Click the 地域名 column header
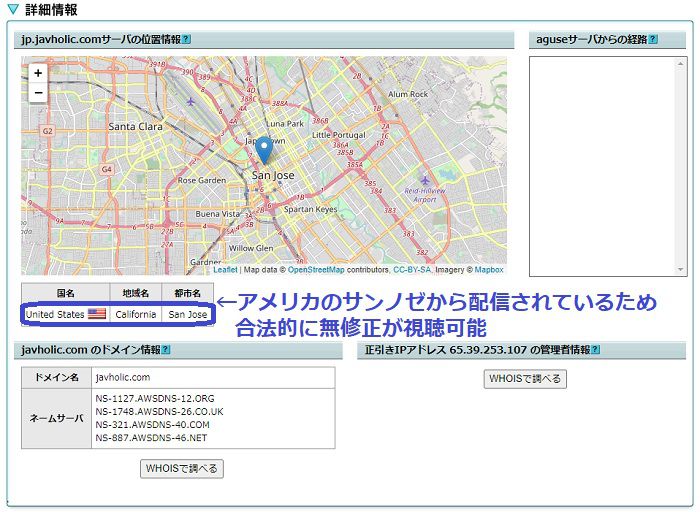The height and width of the screenshot is (512, 700). pos(136,293)
